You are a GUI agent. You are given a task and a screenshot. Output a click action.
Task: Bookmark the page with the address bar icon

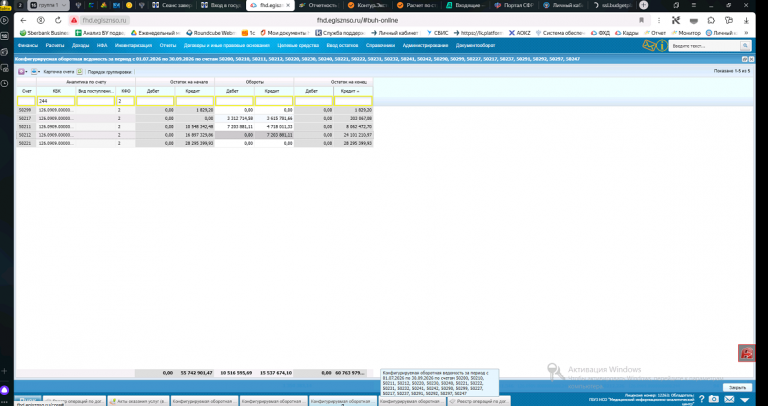click(641, 21)
